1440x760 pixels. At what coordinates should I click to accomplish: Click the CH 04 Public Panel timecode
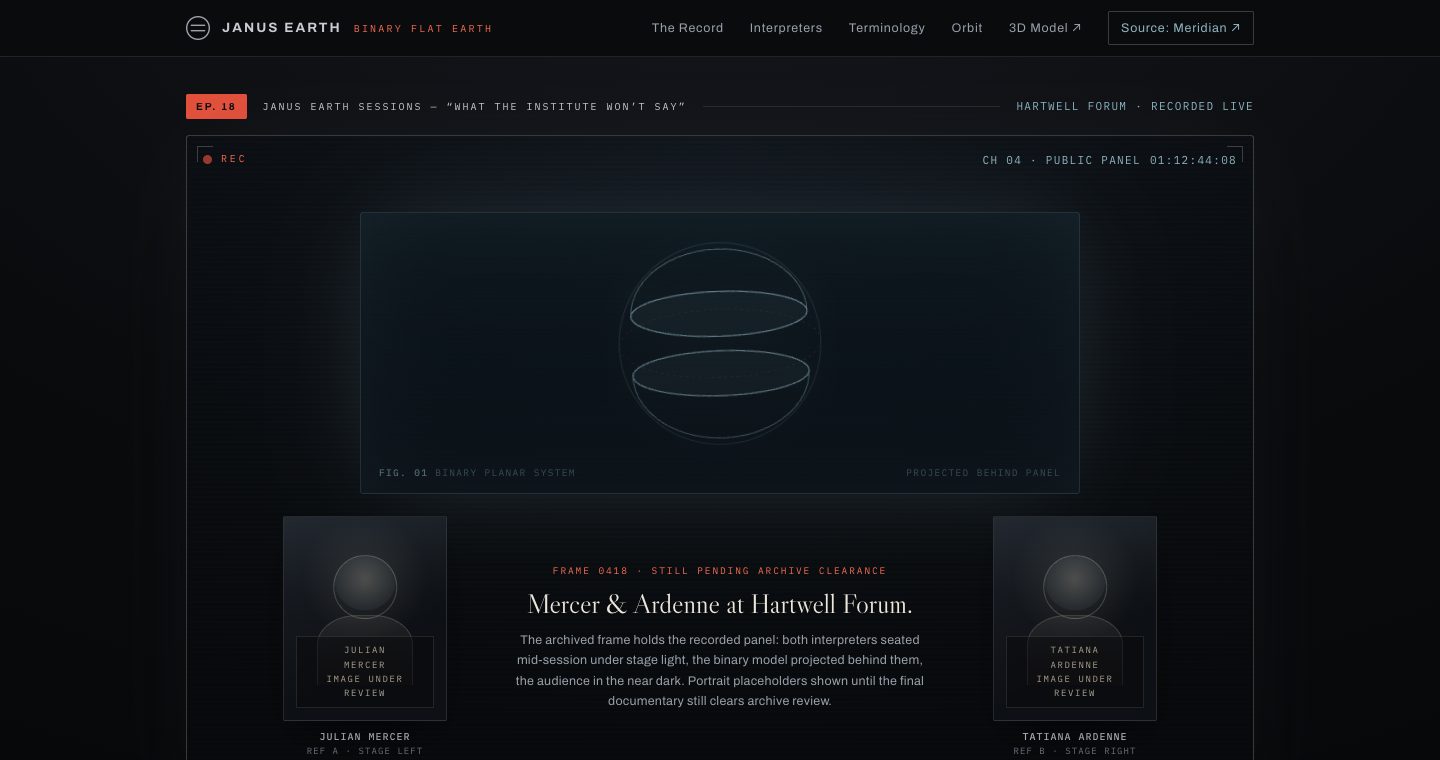[x=1109, y=160]
